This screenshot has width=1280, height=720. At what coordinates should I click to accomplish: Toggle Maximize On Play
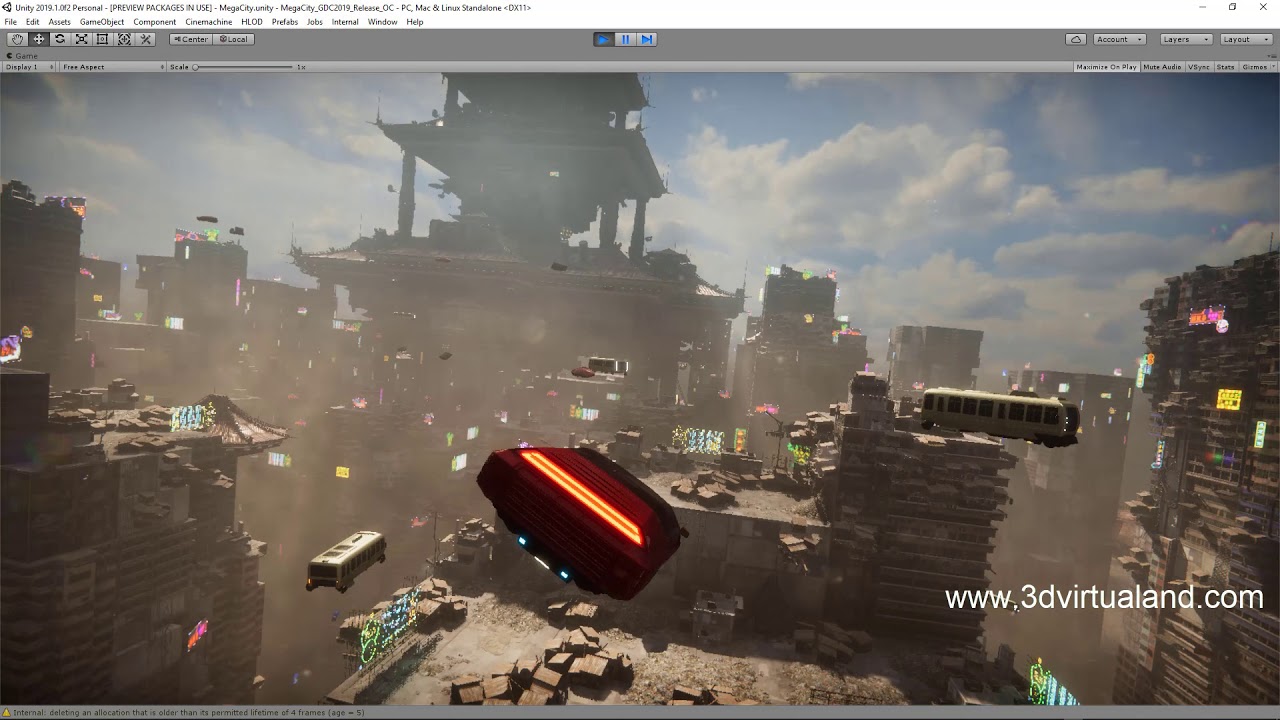coord(1106,67)
